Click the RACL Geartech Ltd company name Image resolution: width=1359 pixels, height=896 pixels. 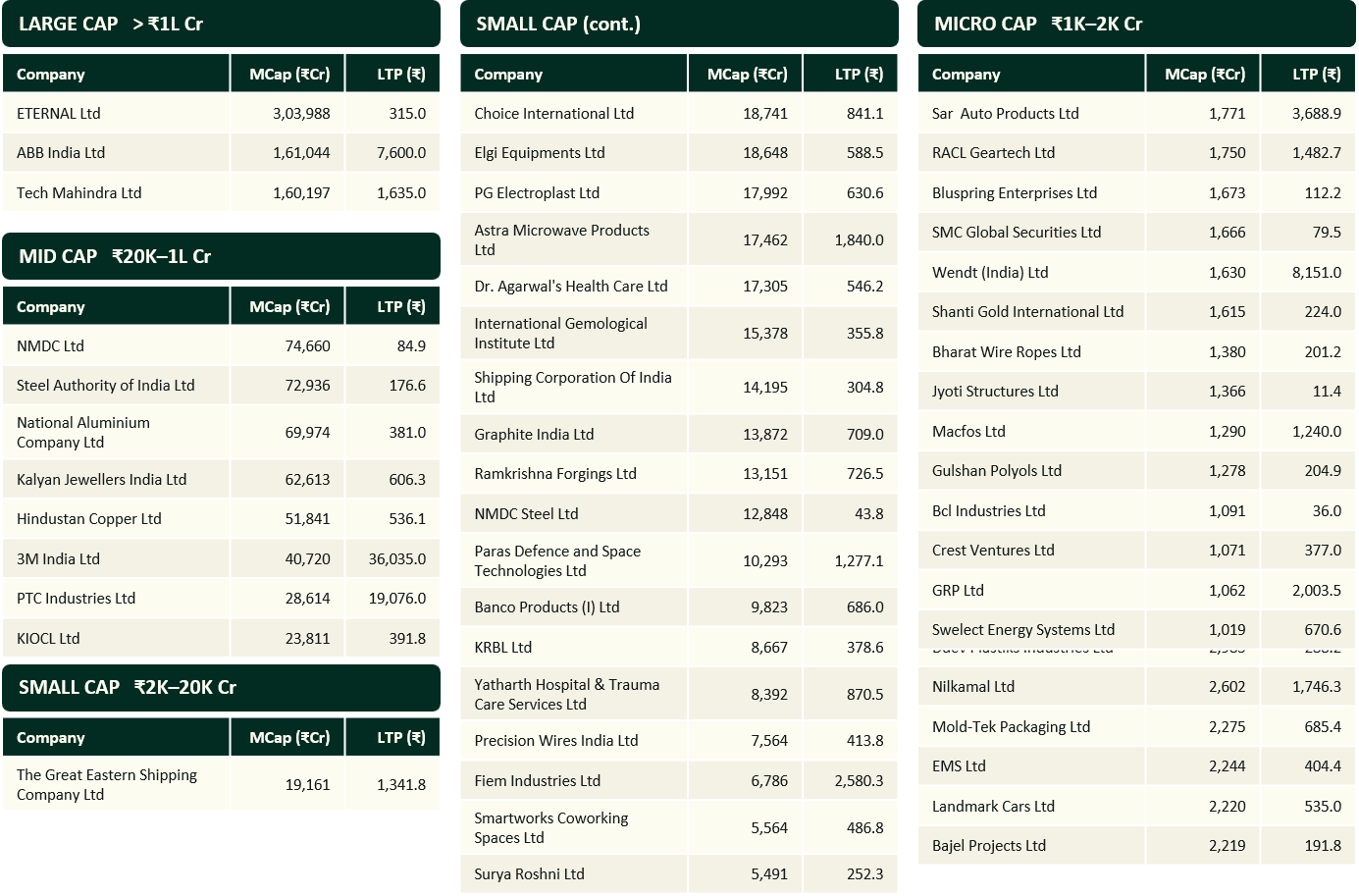[x=993, y=153]
